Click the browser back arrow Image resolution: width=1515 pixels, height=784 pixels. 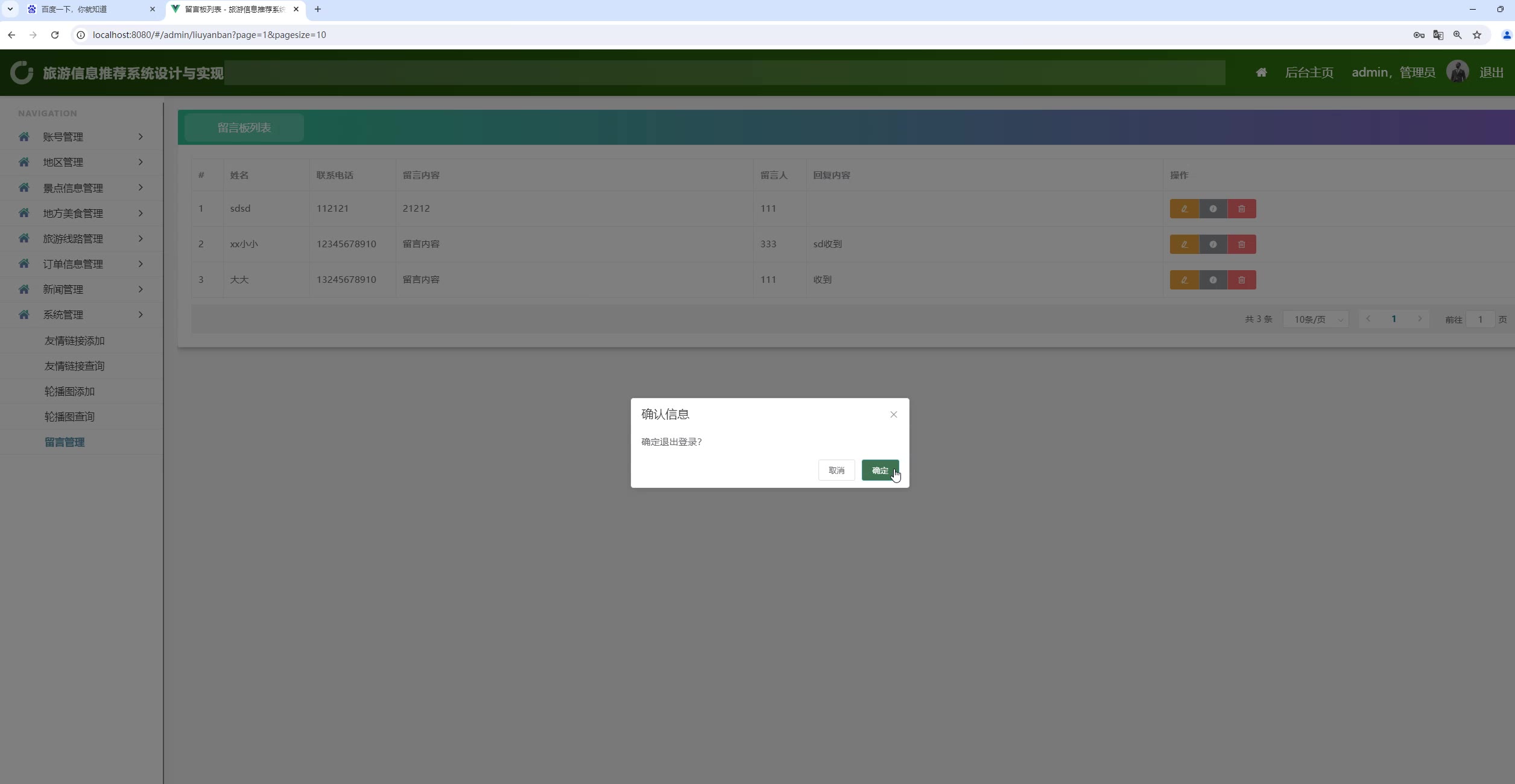tap(11, 35)
